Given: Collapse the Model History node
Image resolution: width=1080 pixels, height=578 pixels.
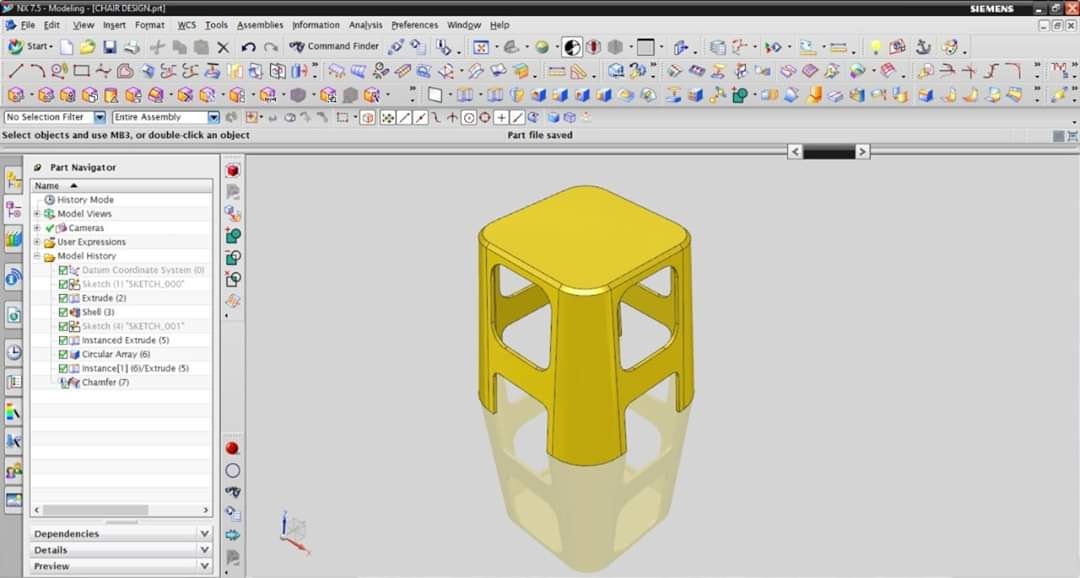Looking at the screenshot, I should click(x=37, y=256).
